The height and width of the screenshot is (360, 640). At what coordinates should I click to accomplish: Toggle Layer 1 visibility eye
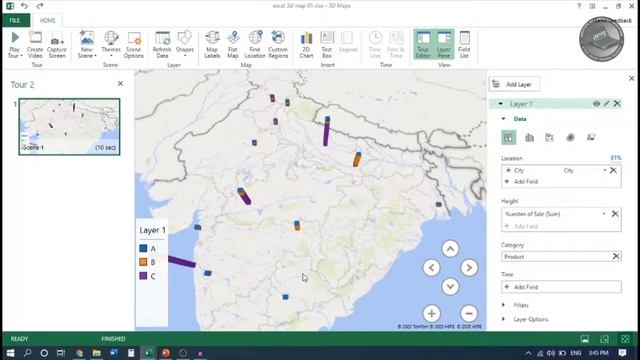click(596, 104)
